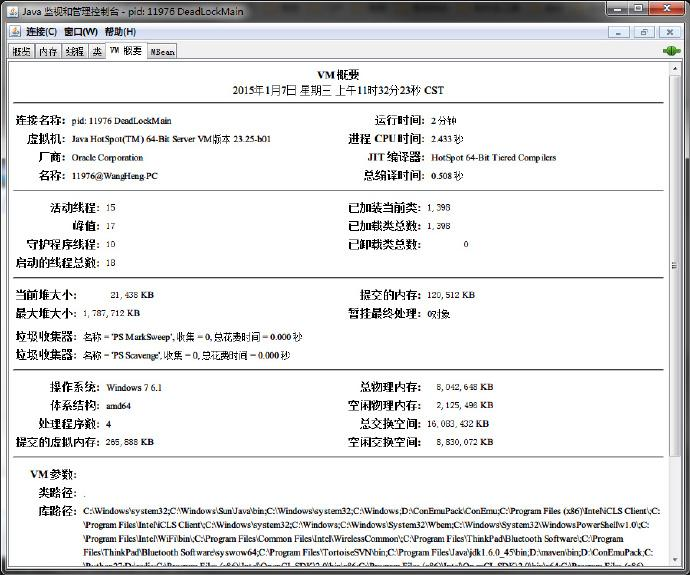Click the VM 参数 label
The image size is (690, 575).
coord(53,474)
